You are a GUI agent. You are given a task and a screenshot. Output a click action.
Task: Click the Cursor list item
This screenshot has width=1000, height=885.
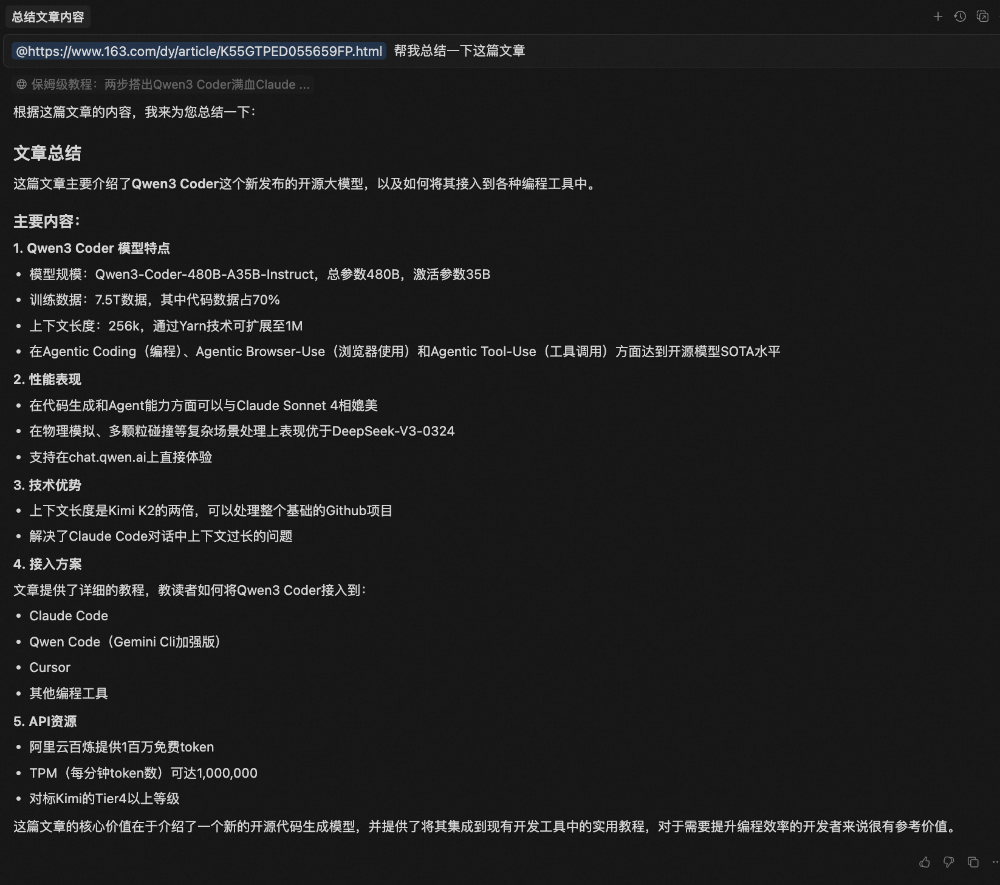pyautogui.click(x=50, y=668)
